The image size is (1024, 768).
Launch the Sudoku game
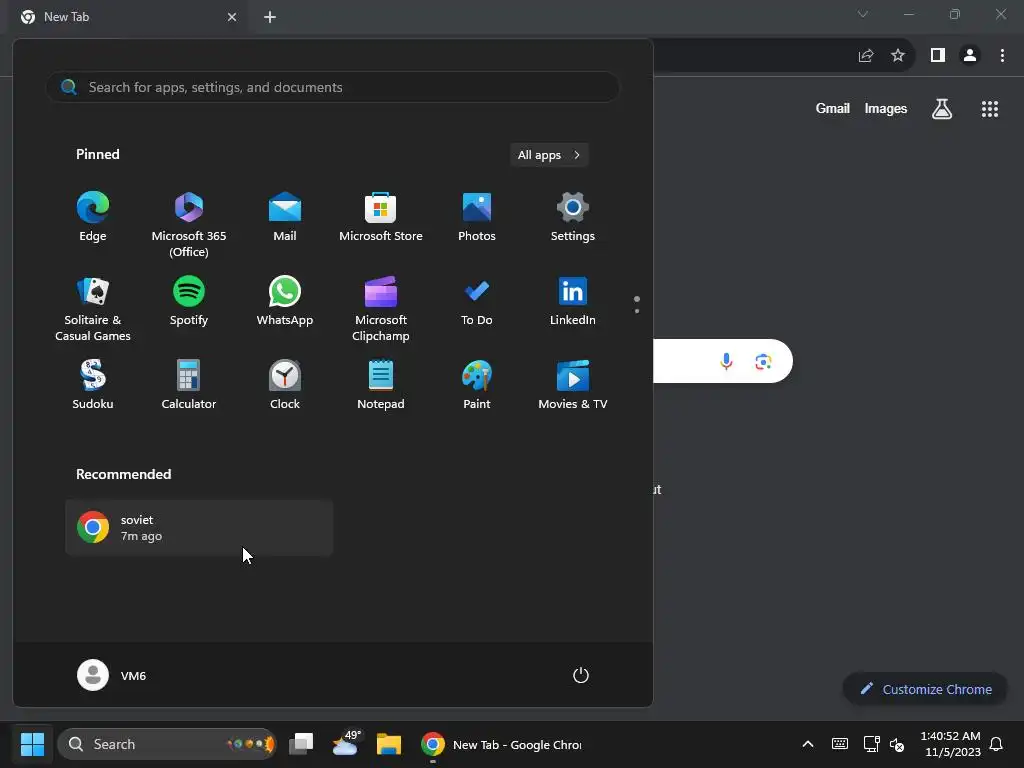coord(93,385)
